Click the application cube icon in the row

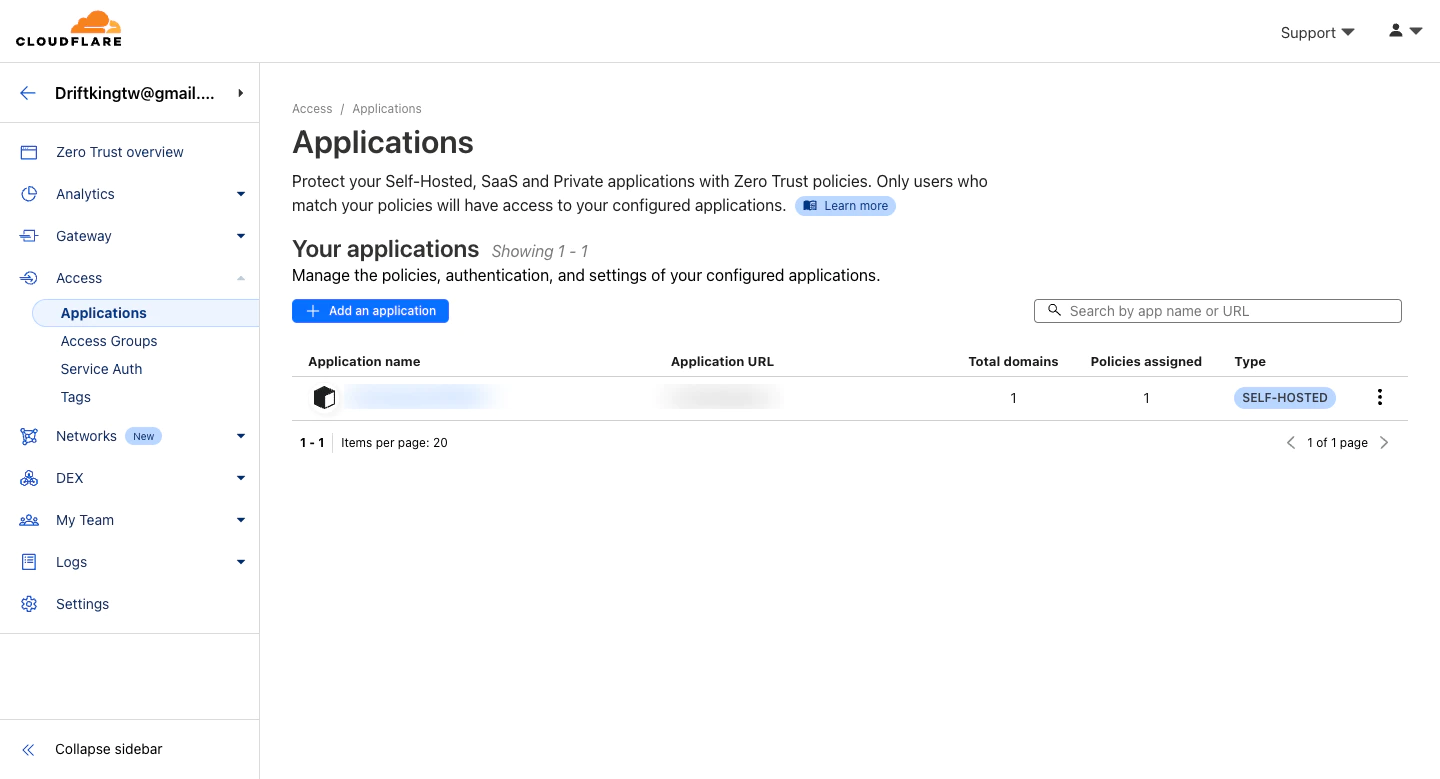(x=324, y=398)
